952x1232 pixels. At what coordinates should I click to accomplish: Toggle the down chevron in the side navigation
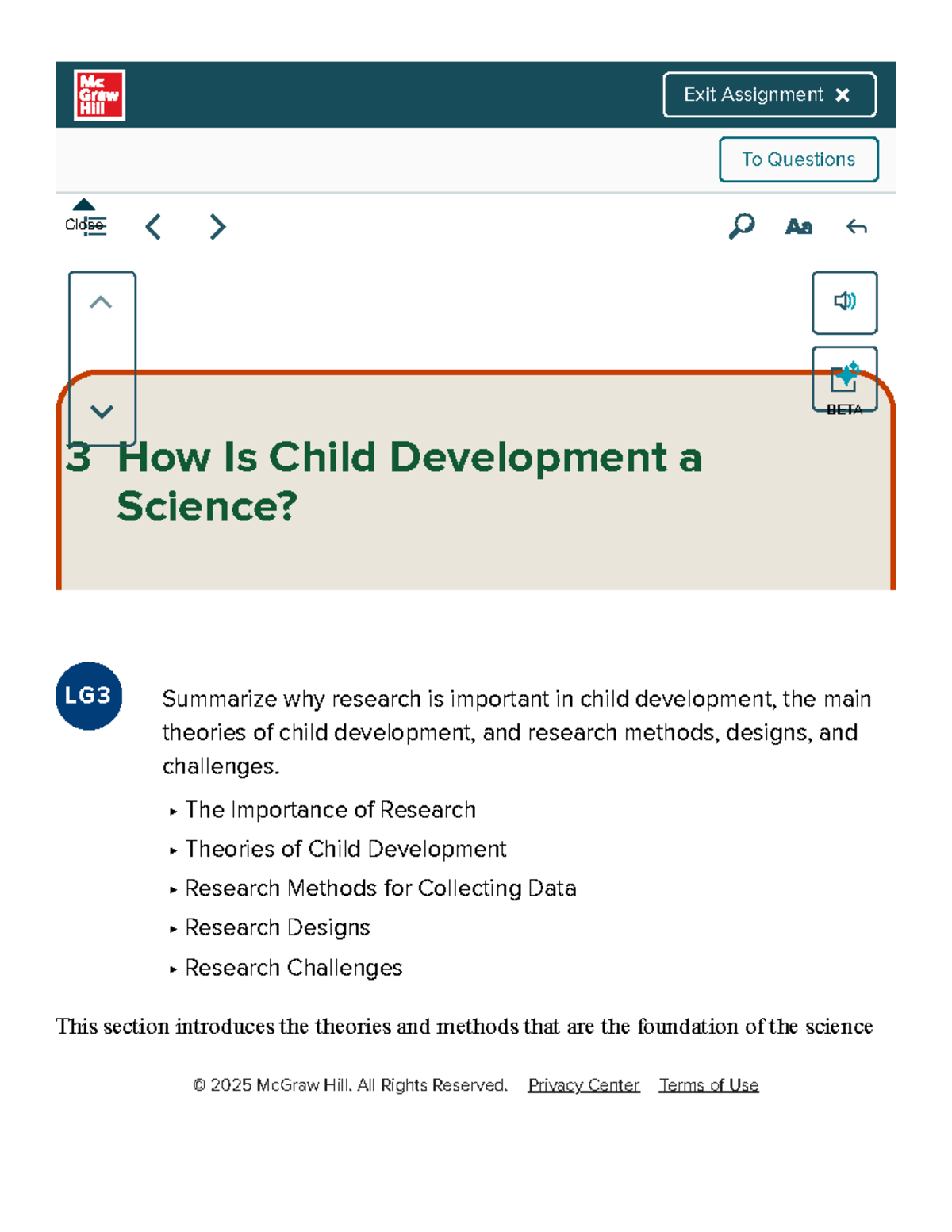point(102,411)
